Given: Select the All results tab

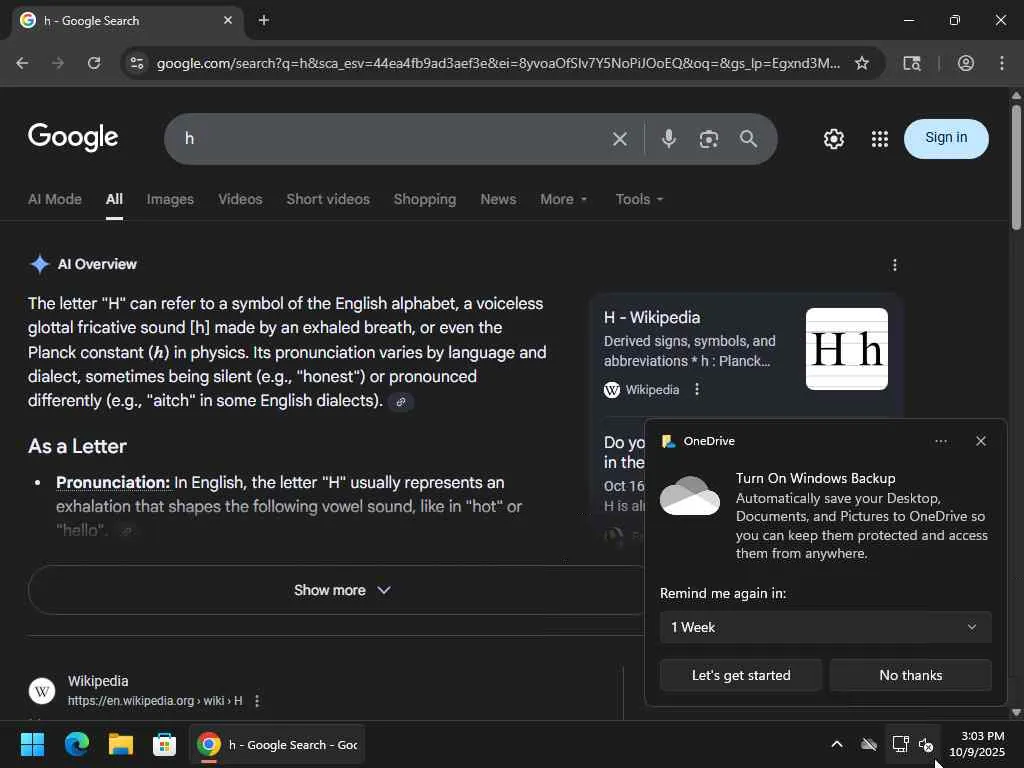Looking at the screenshot, I should [114, 199].
